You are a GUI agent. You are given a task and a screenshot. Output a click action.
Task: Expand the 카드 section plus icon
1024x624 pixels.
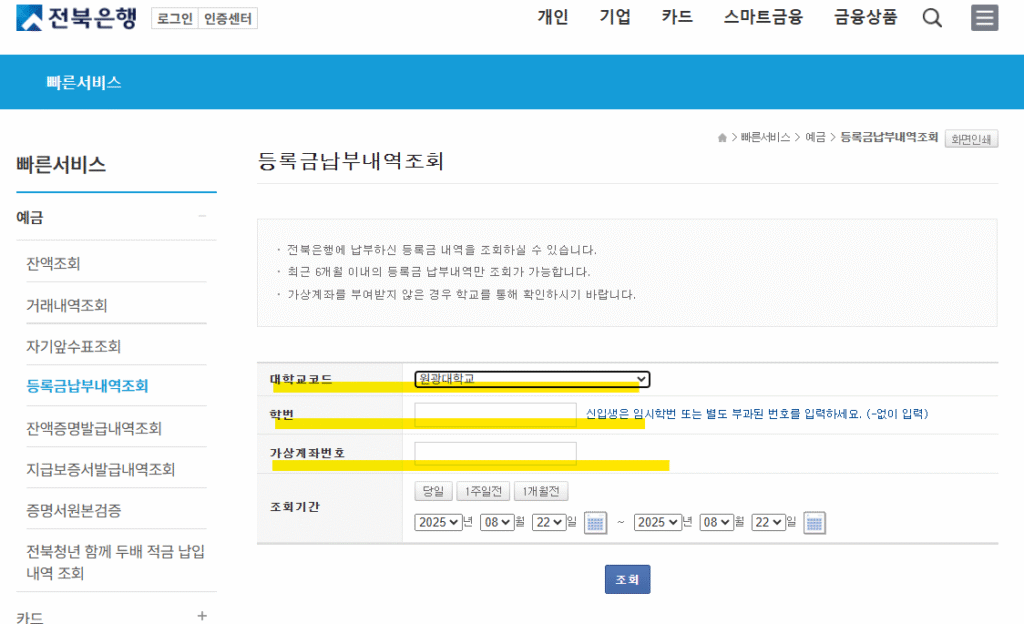coord(202,616)
